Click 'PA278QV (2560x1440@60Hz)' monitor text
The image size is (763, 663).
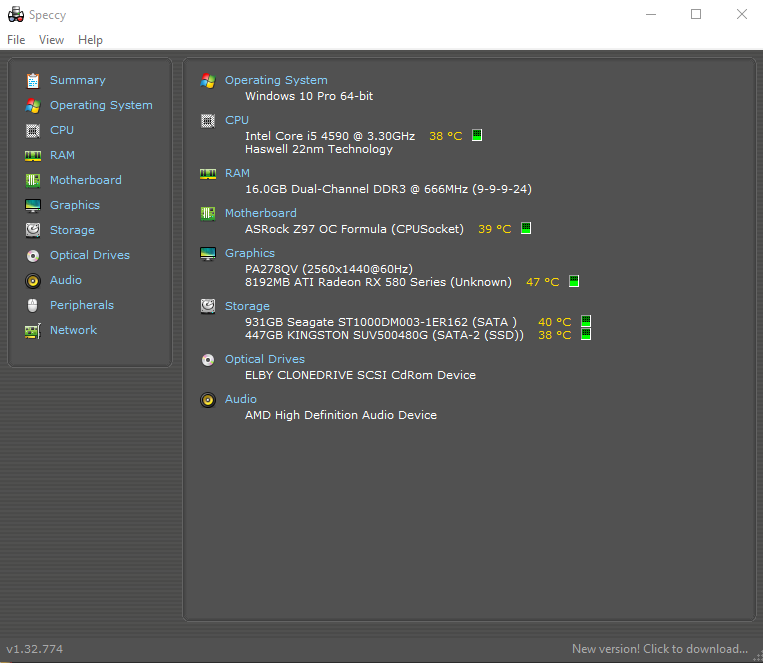click(x=328, y=269)
